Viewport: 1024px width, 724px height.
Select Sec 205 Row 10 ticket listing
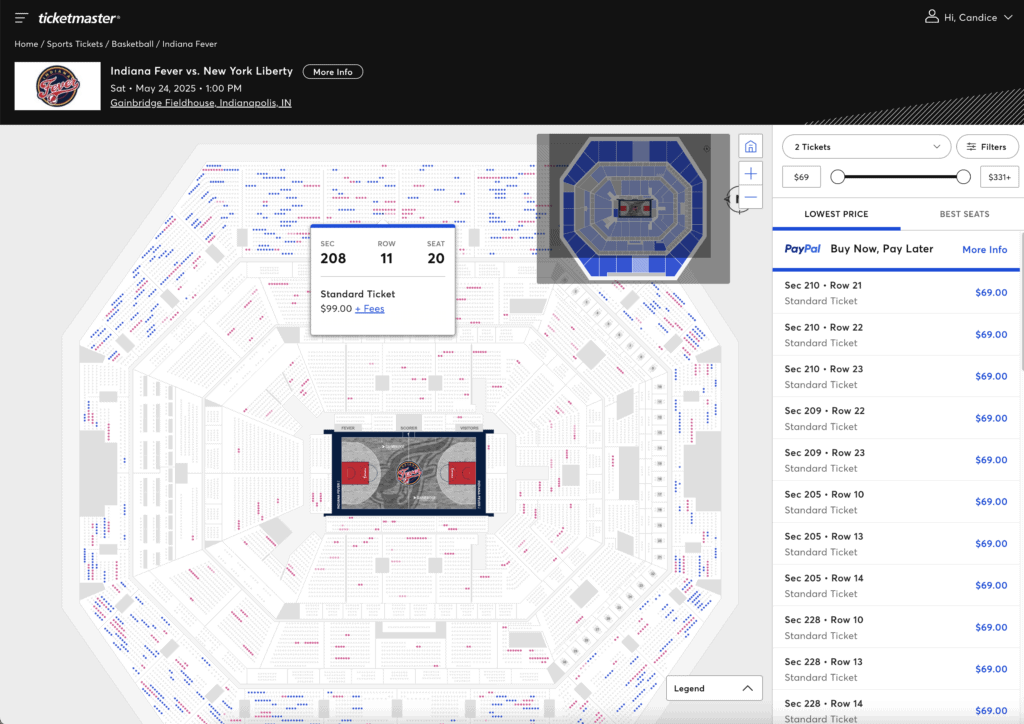[x=896, y=502]
